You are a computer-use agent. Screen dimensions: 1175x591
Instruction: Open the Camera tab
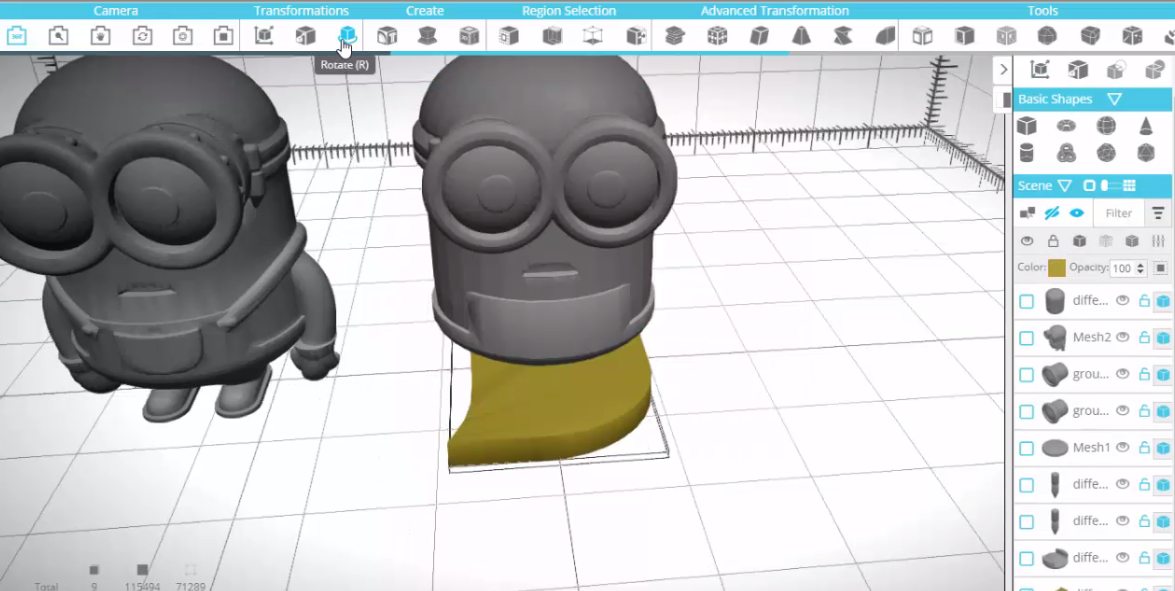[115, 10]
